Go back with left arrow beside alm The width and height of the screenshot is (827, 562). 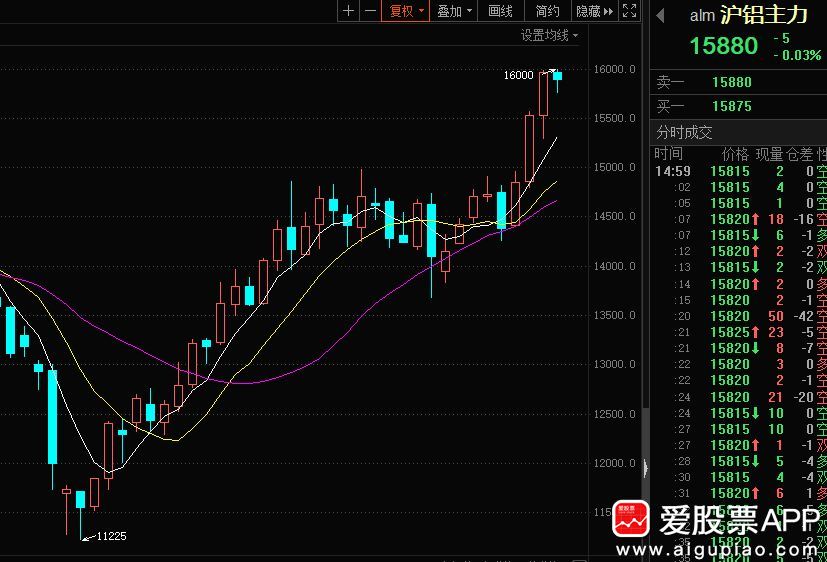click(660, 15)
